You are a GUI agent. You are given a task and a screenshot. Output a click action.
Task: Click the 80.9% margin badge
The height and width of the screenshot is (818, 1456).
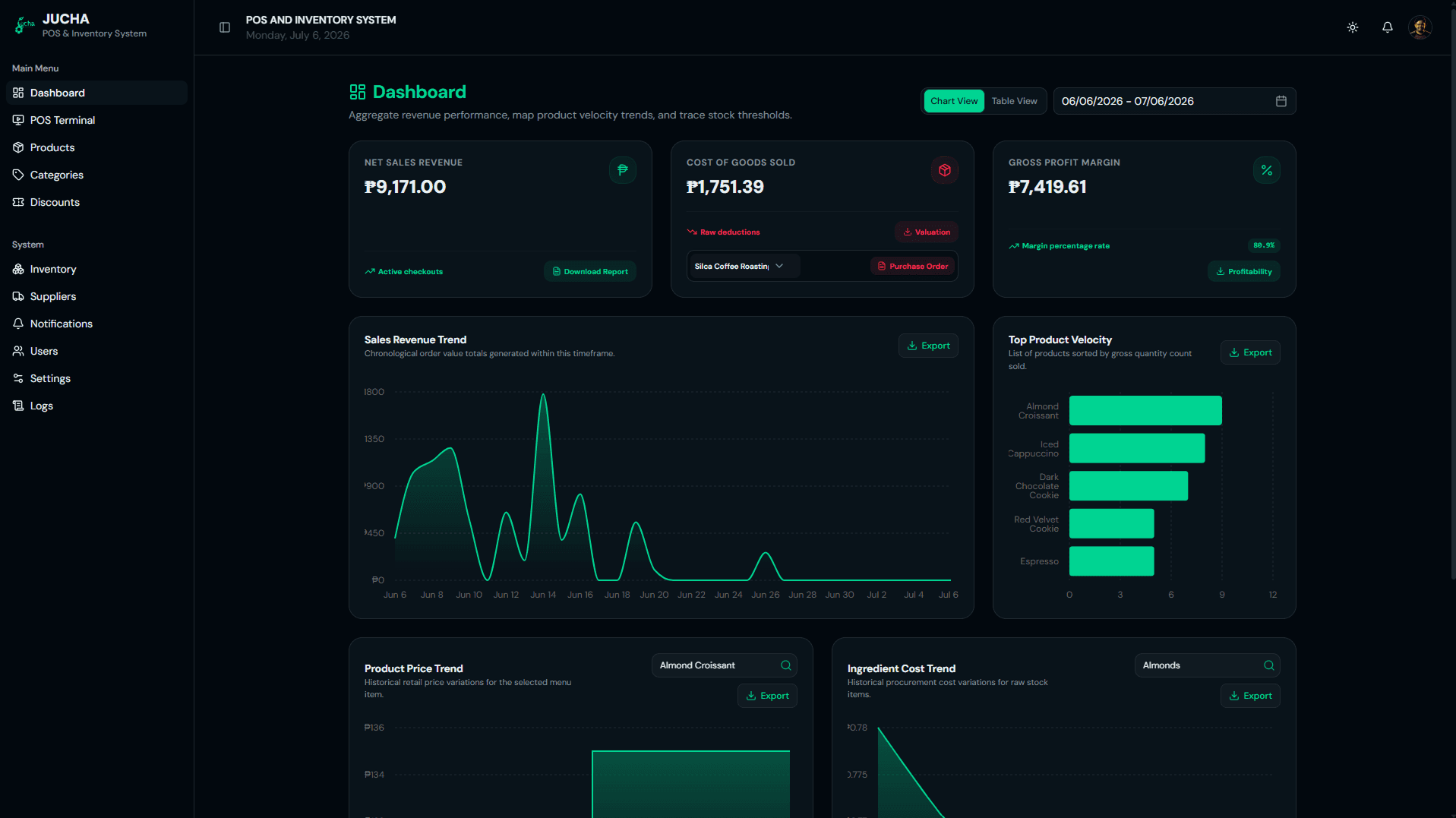coord(1264,245)
